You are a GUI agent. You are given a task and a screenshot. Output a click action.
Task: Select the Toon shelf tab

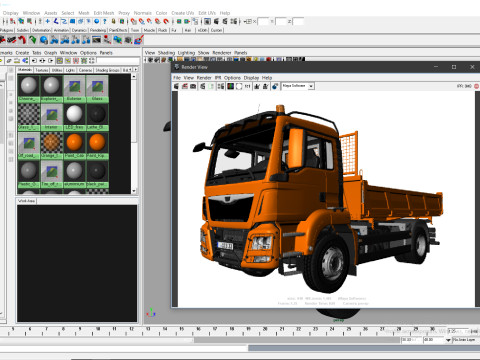(x=135, y=30)
